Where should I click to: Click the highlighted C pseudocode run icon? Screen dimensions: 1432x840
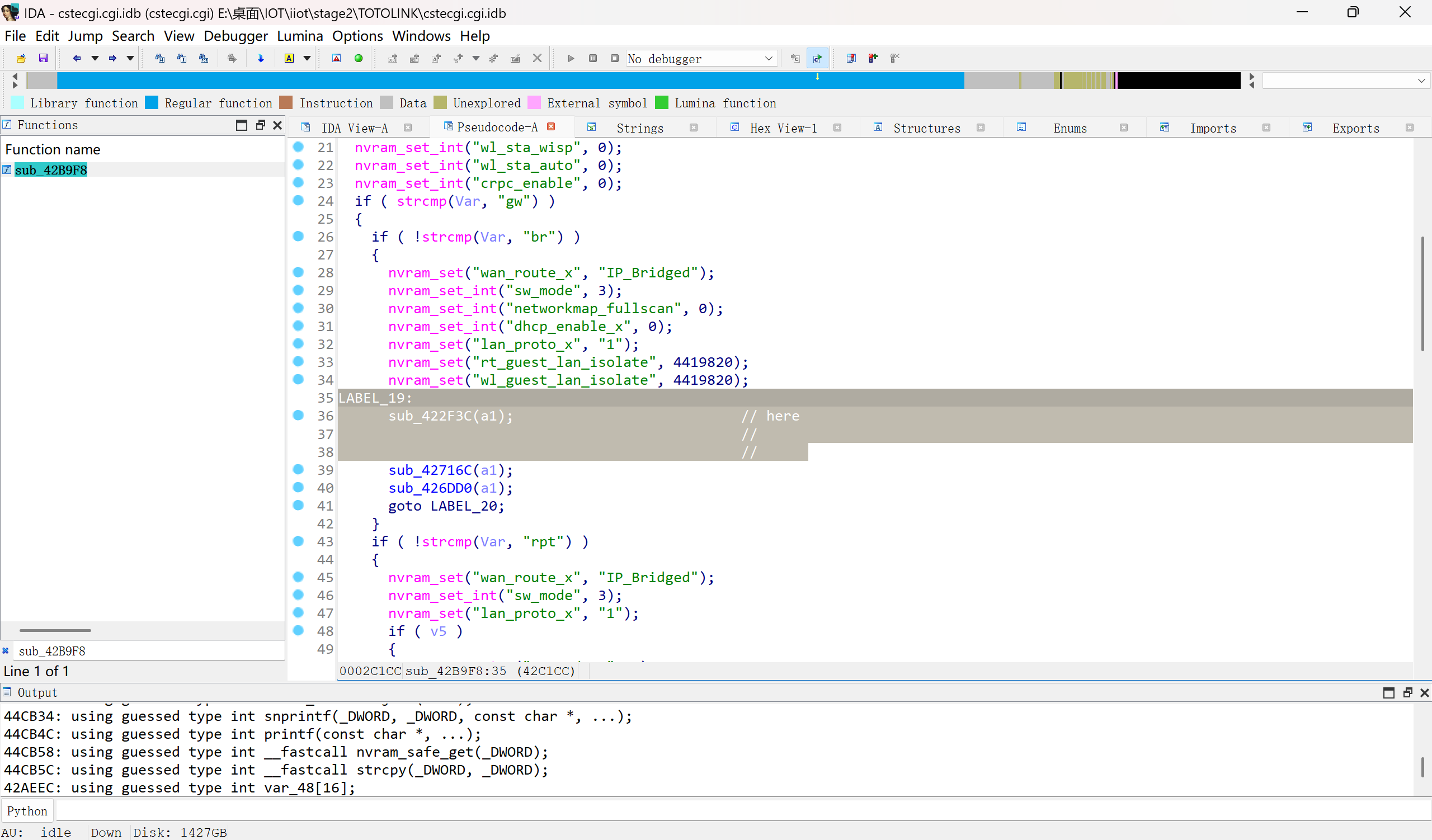(817, 58)
